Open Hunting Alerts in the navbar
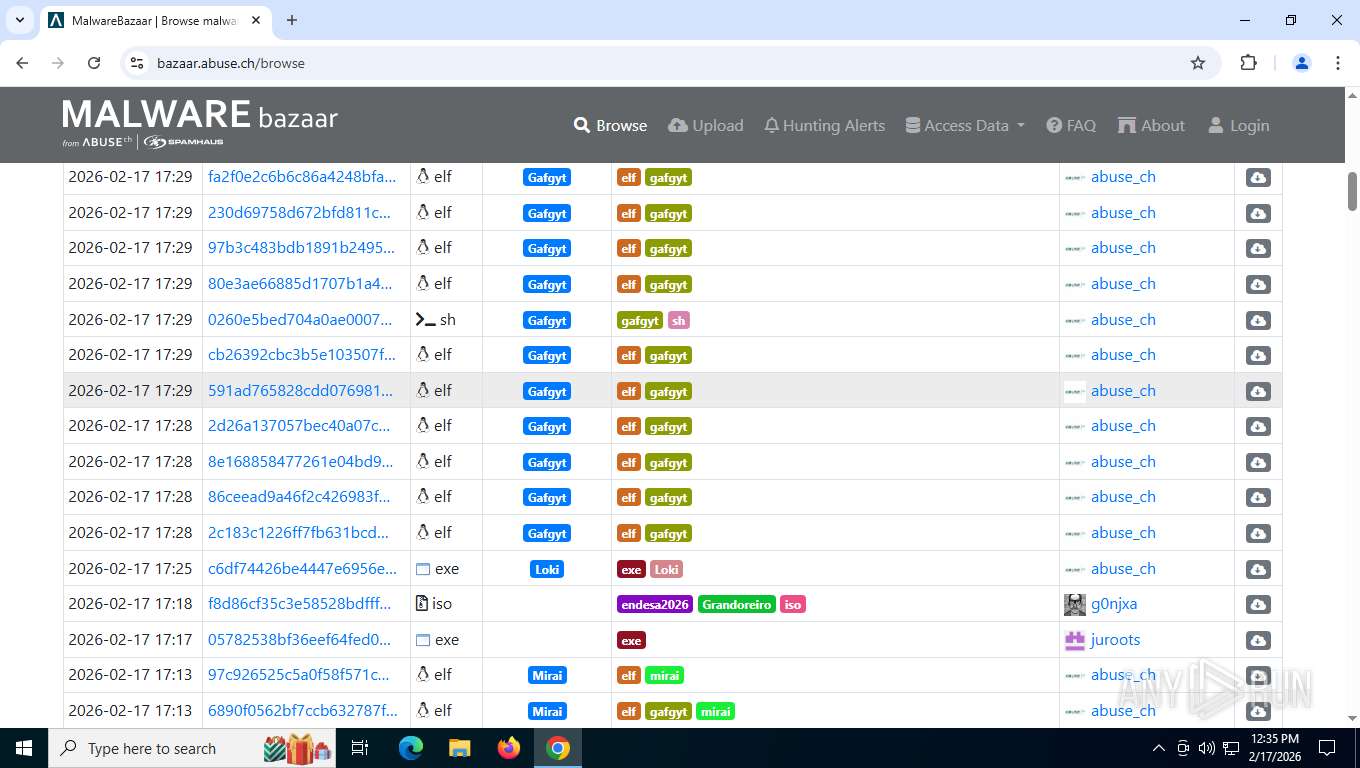This screenshot has width=1360, height=768. coord(825,125)
